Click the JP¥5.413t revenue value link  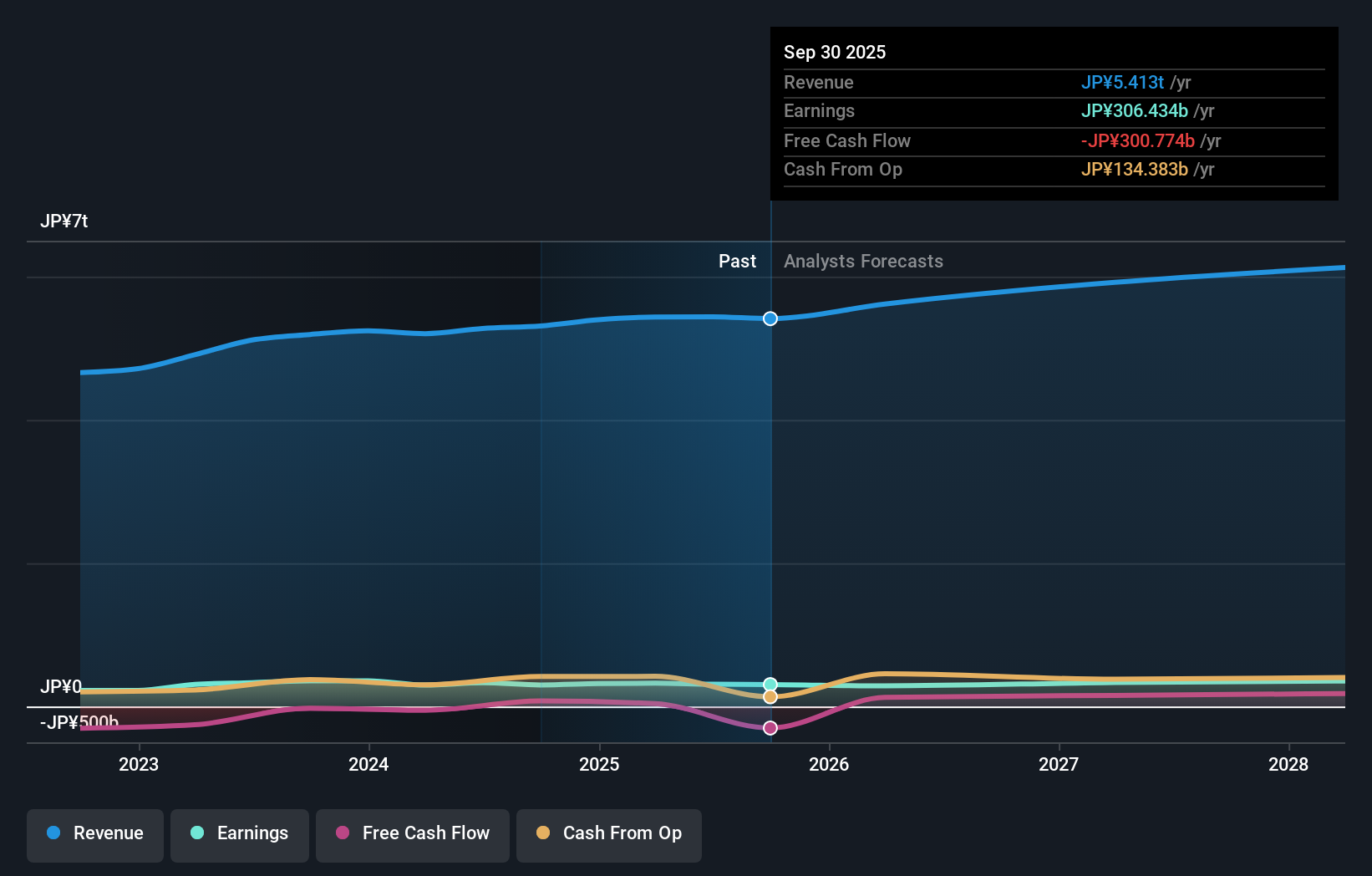pos(1123,82)
